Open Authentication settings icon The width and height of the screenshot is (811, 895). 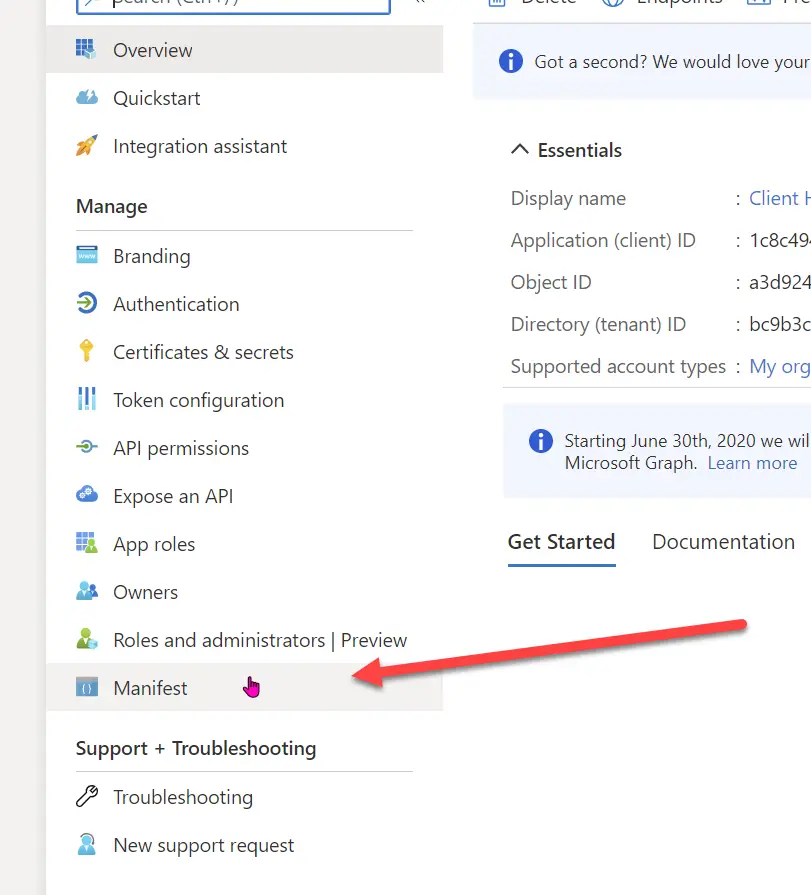click(87, 303)
